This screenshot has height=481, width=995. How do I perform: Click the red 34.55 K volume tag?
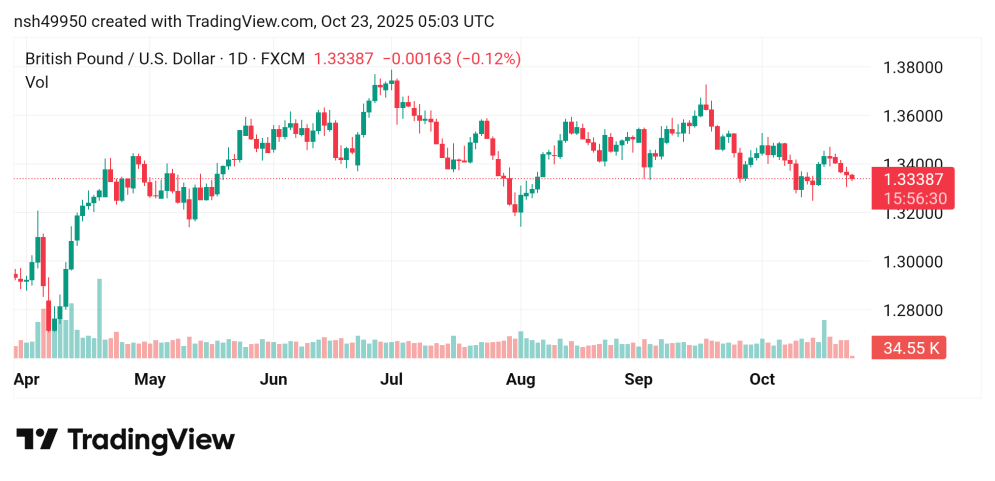(x=909, y=348)
